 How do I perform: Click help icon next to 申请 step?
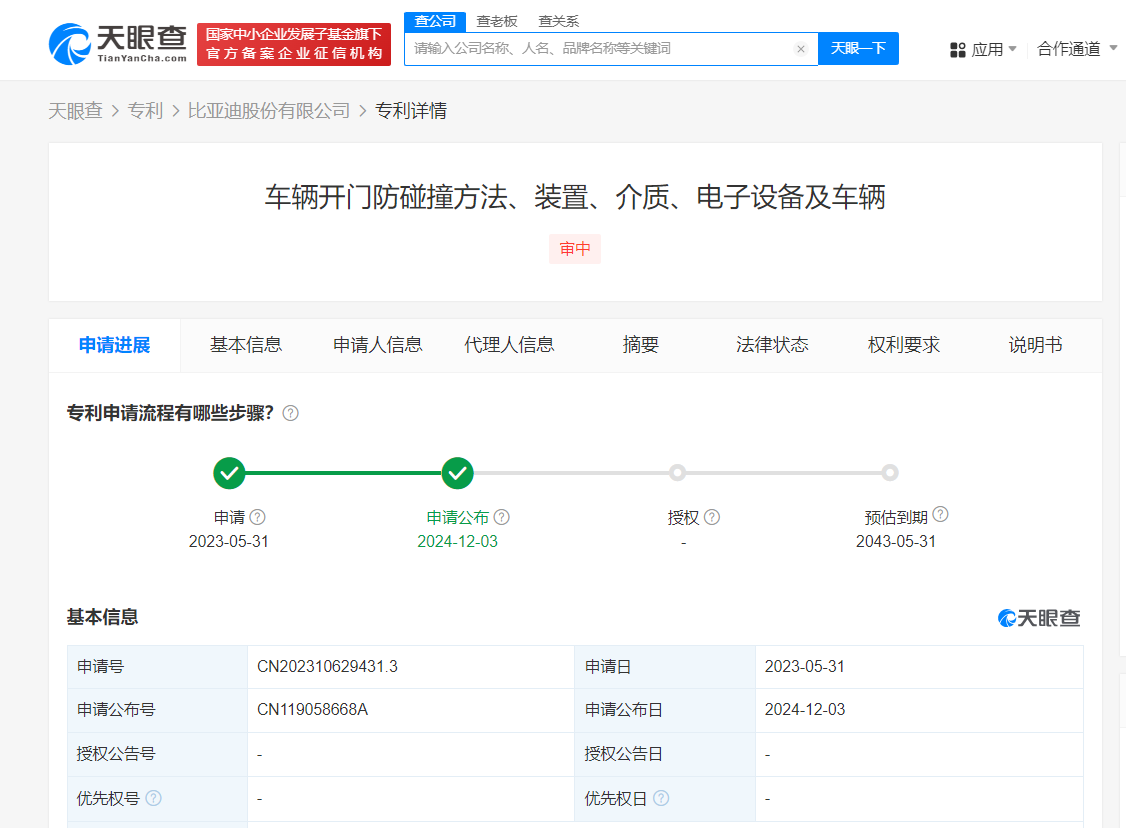[258, 517]
